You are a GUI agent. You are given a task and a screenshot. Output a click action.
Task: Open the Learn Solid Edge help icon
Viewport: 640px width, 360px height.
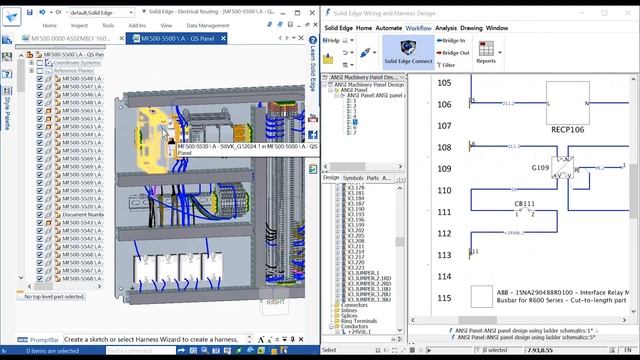pyautogui.click(x=313, y=40)
